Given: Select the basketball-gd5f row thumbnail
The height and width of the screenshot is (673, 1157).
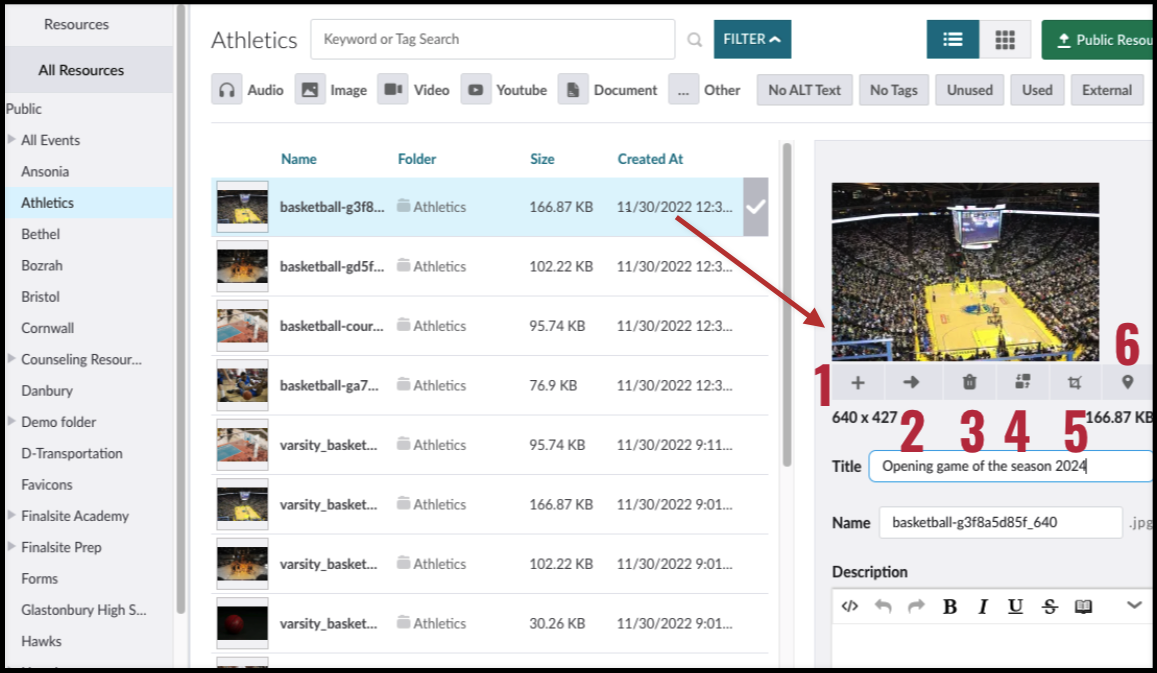Looking at the screenshot, I should (242, 266).
